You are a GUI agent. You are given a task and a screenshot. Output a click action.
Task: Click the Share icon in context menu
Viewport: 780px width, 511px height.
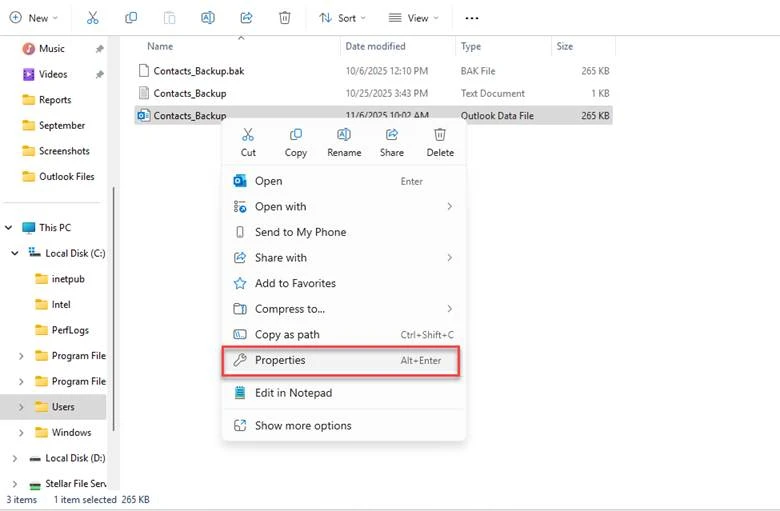[392, 135]
